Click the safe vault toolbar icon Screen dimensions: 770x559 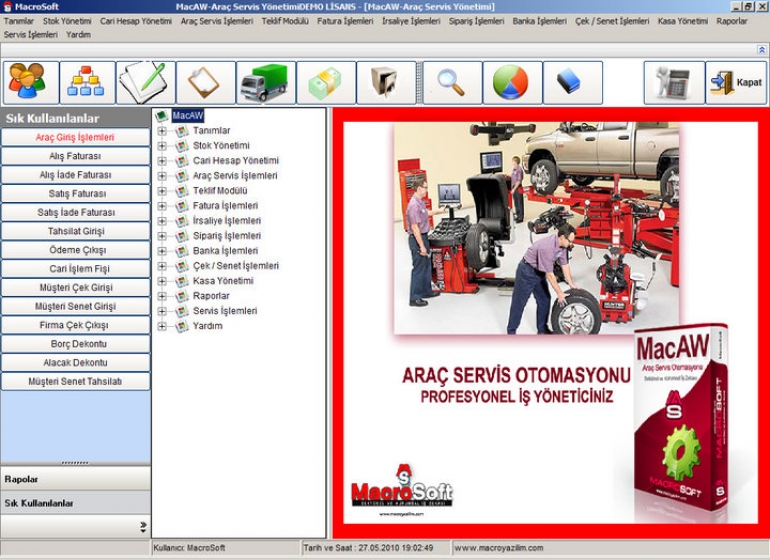[386, 82]
